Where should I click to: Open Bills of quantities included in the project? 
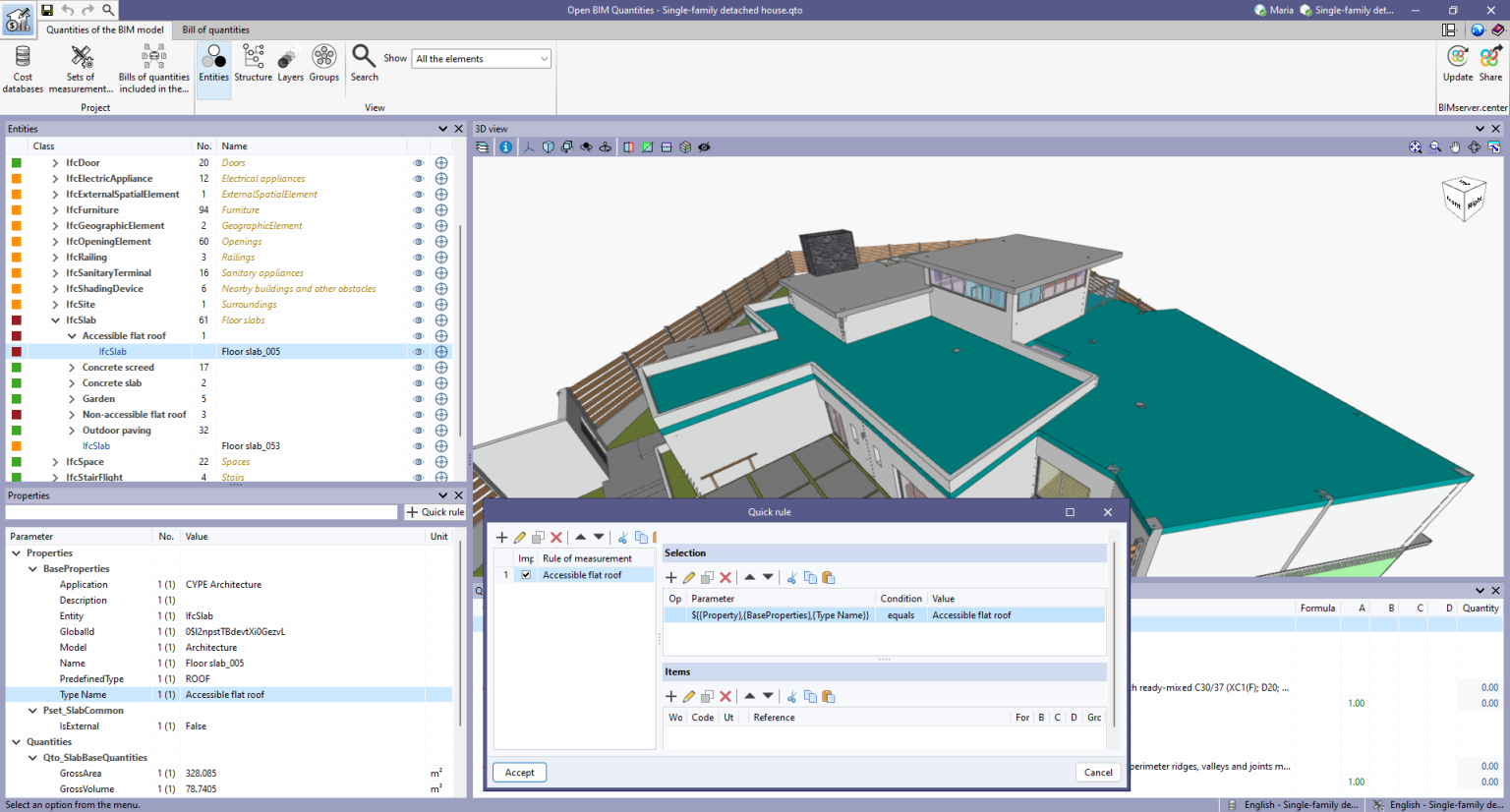[x=153, y=69]
